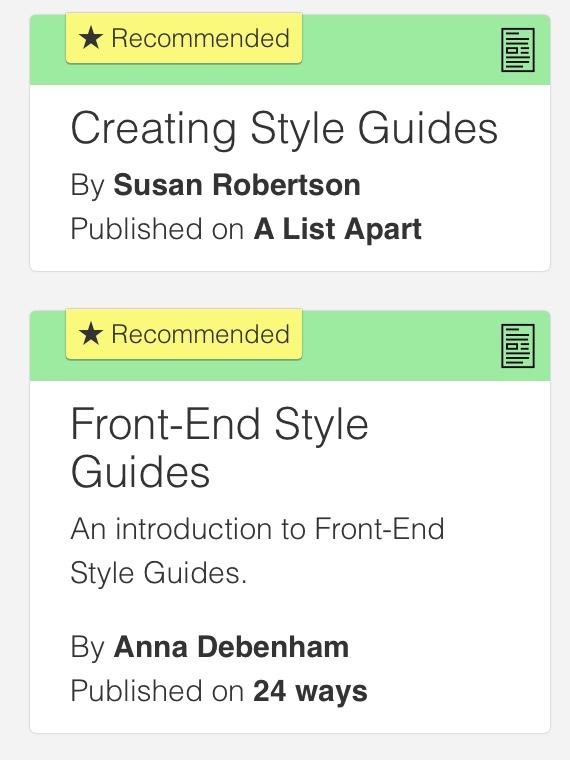
Task: Click author name Susan Robertson
Action: (x=237, y=185)
